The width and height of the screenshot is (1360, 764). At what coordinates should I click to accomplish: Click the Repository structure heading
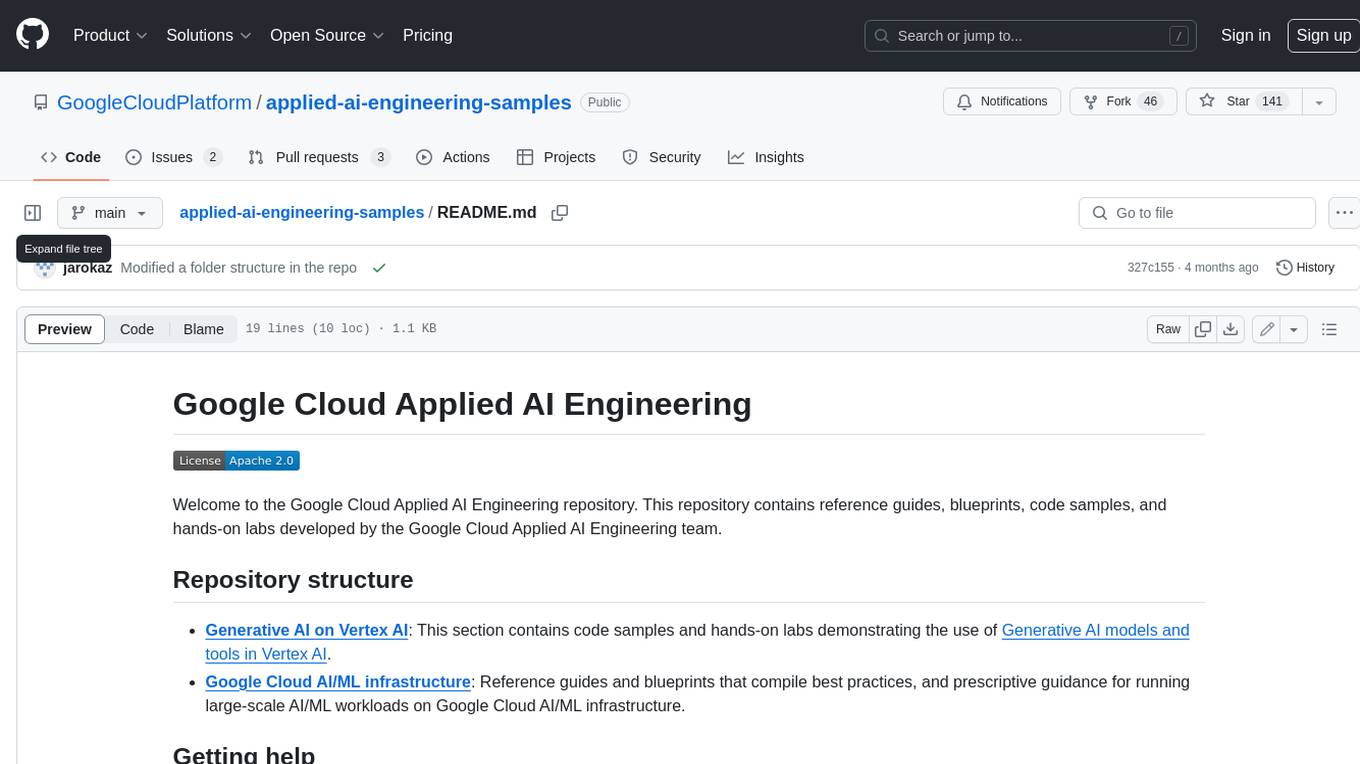(x=293, y=580)
